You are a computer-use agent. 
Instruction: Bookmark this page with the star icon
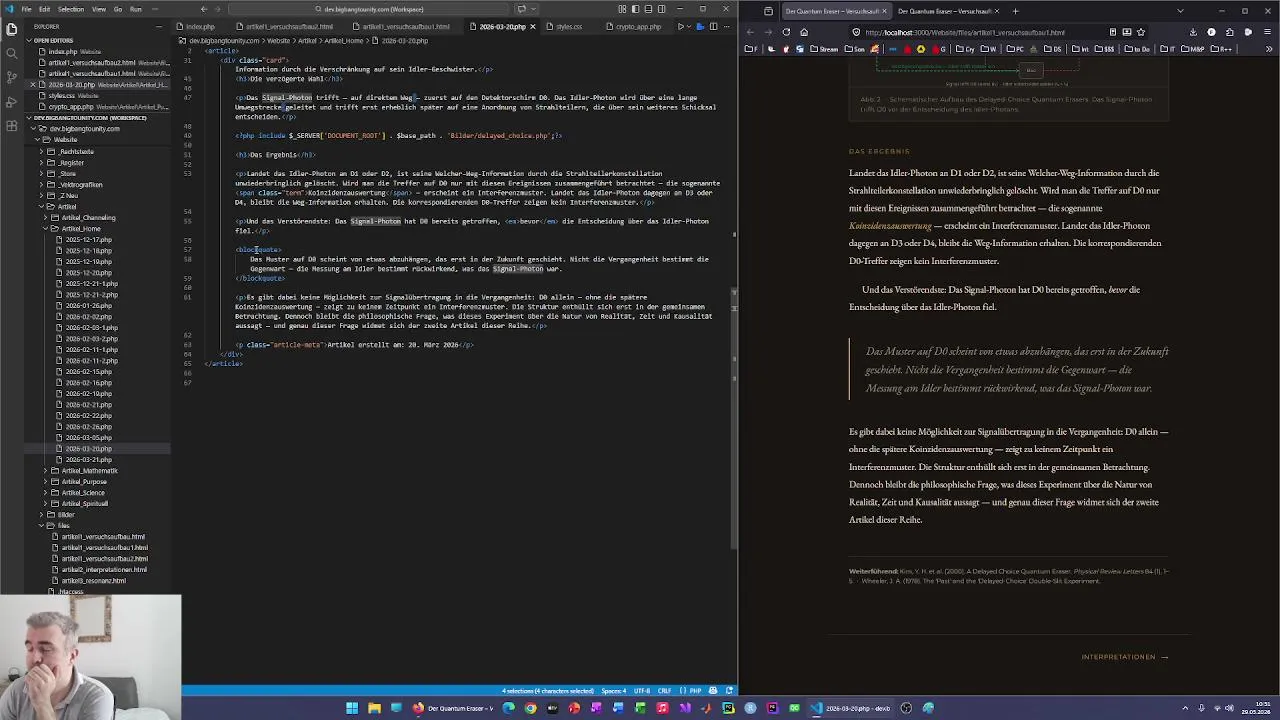(1141, 32)
